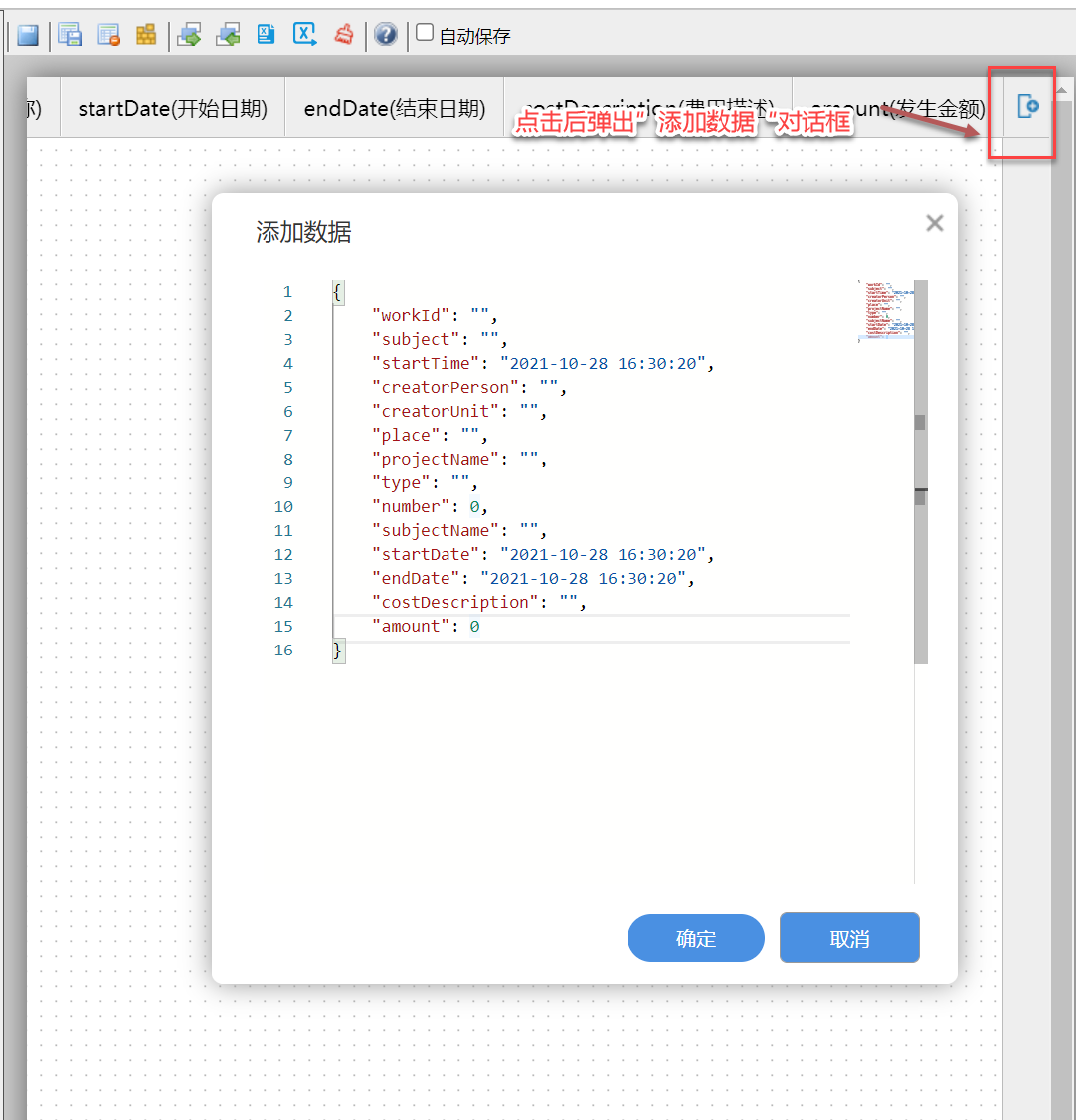Click the red clear brush icon
The height and width of the screenshot is (1120, 1076).
(344, 35)
